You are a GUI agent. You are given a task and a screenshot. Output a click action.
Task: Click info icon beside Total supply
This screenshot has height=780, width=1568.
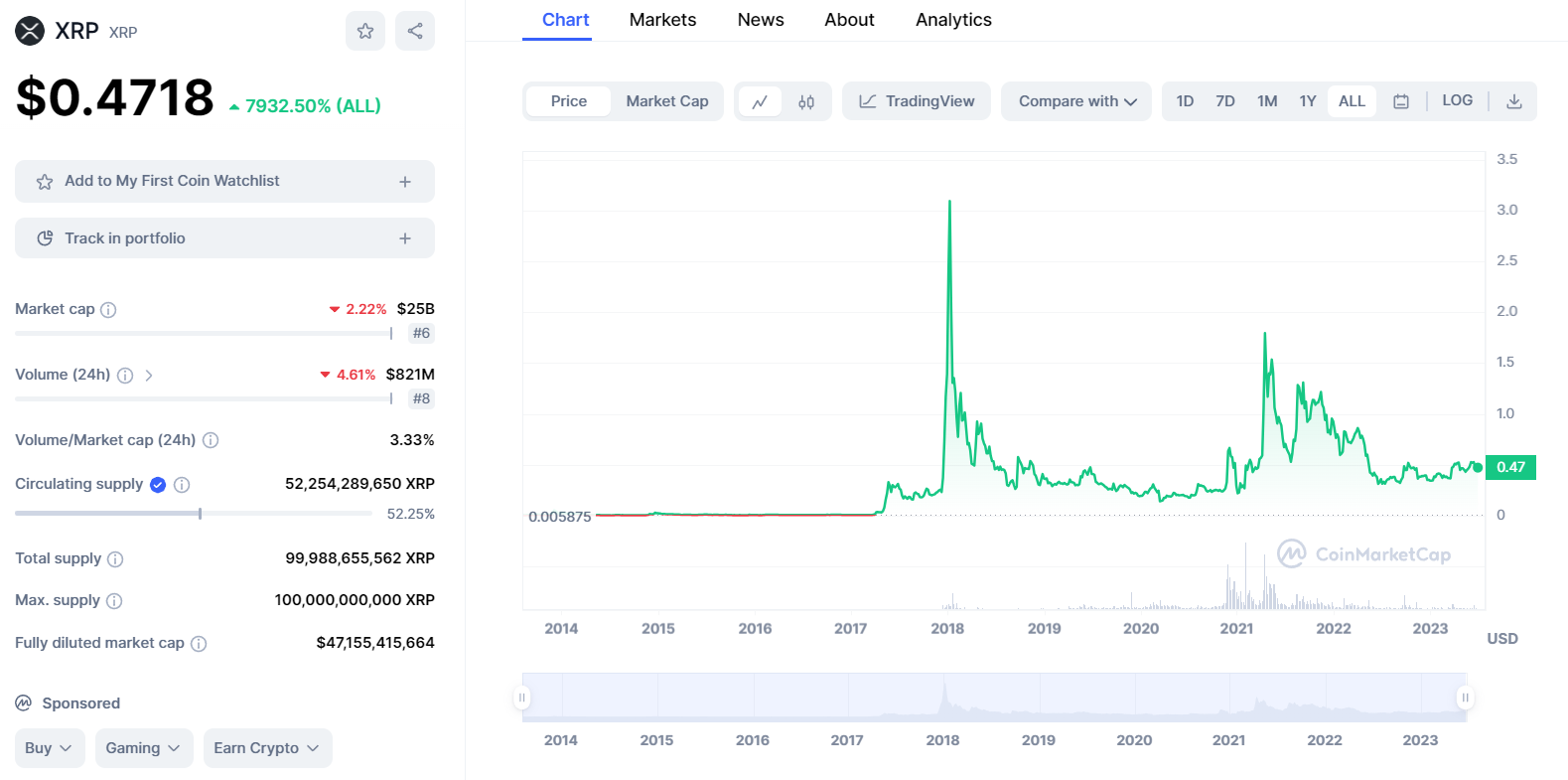pyautogui.click(x=115, y=559)
